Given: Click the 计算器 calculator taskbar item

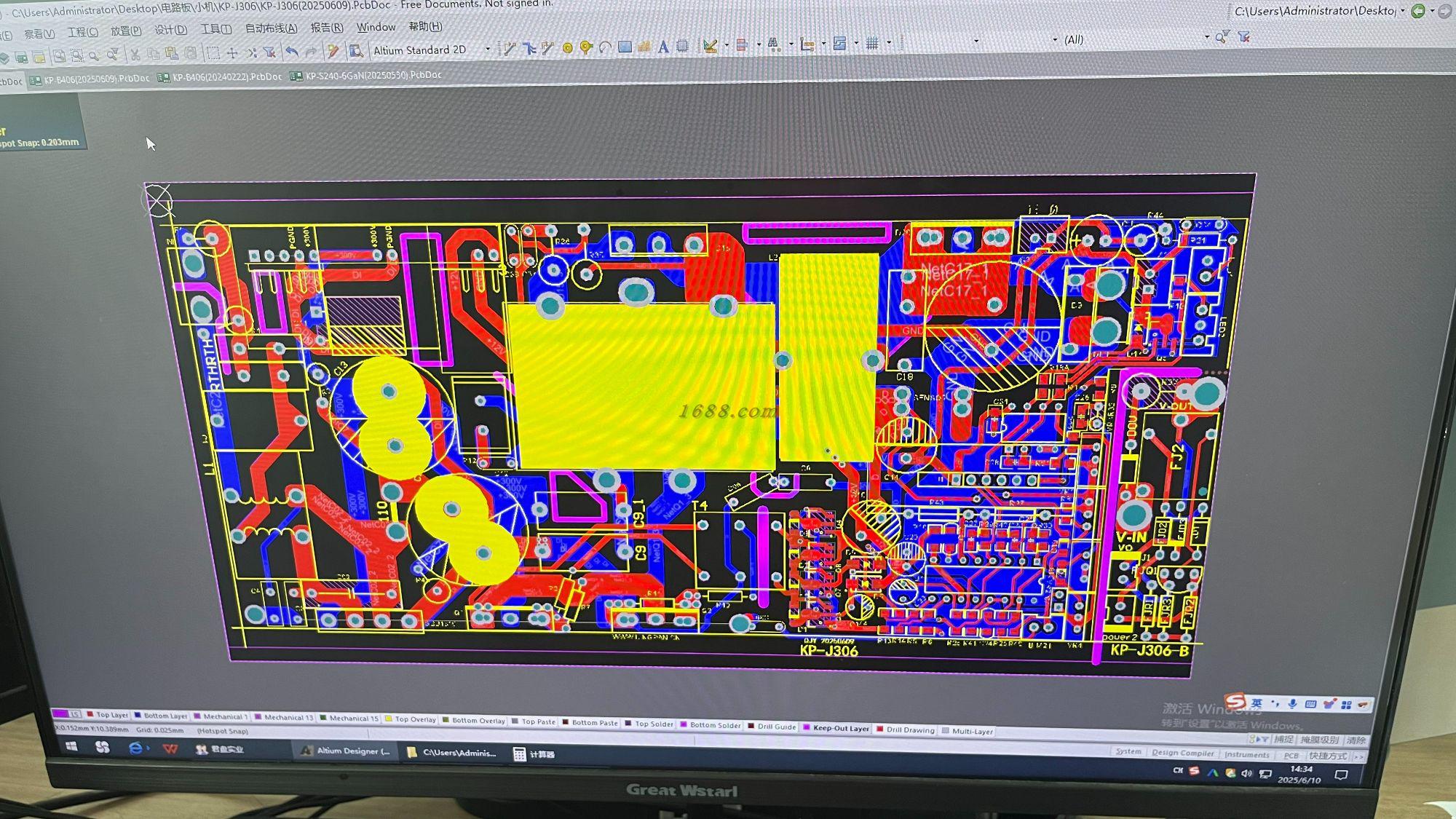Looking at the screenshot, I should [x=535, y=754].
